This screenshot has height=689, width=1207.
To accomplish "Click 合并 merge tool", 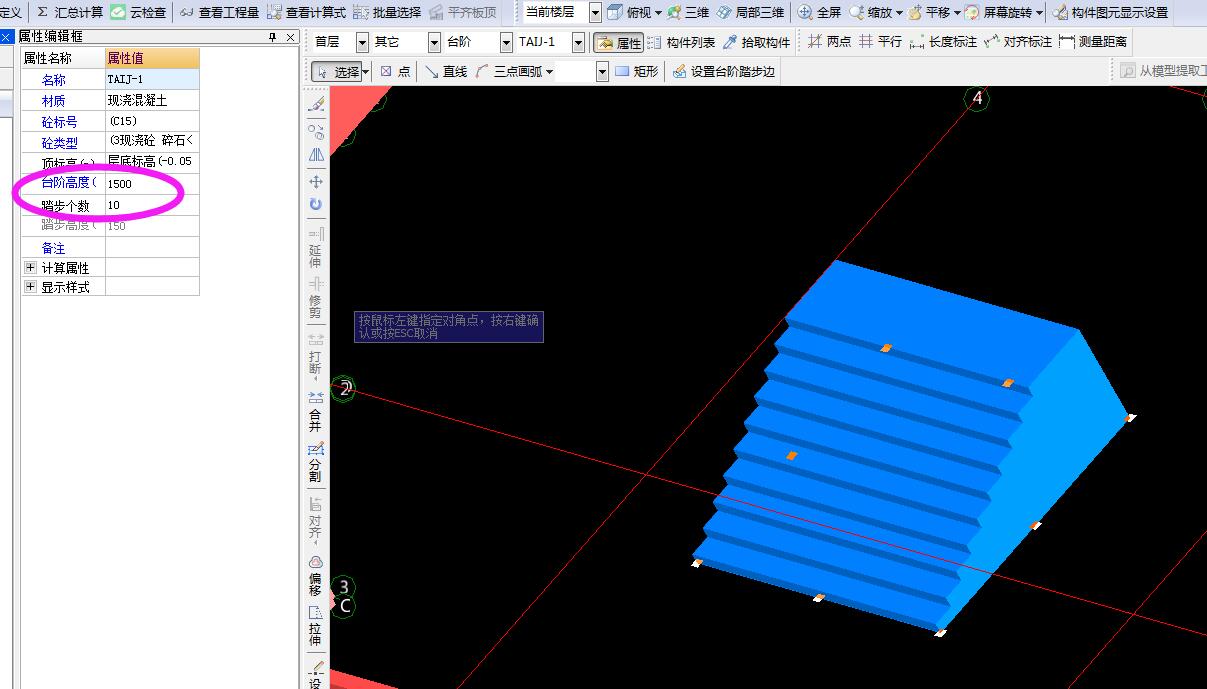I will pyautogui.click(x=315, y=412).
